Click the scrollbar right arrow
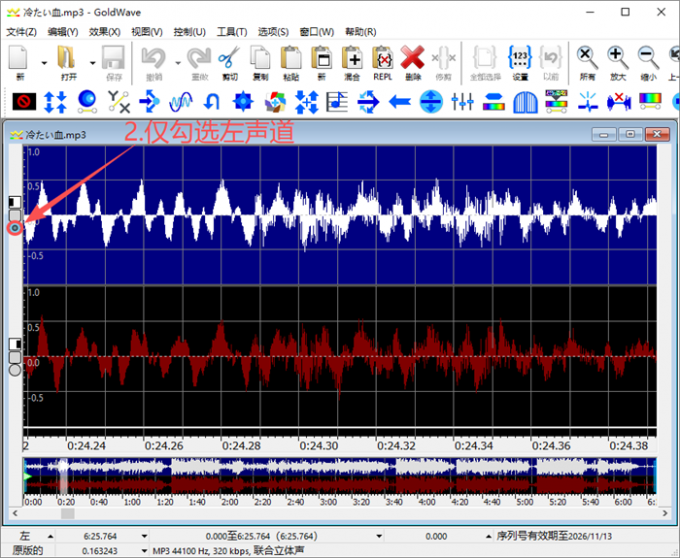Screen dimensions: 680x558 click(666, 514)
